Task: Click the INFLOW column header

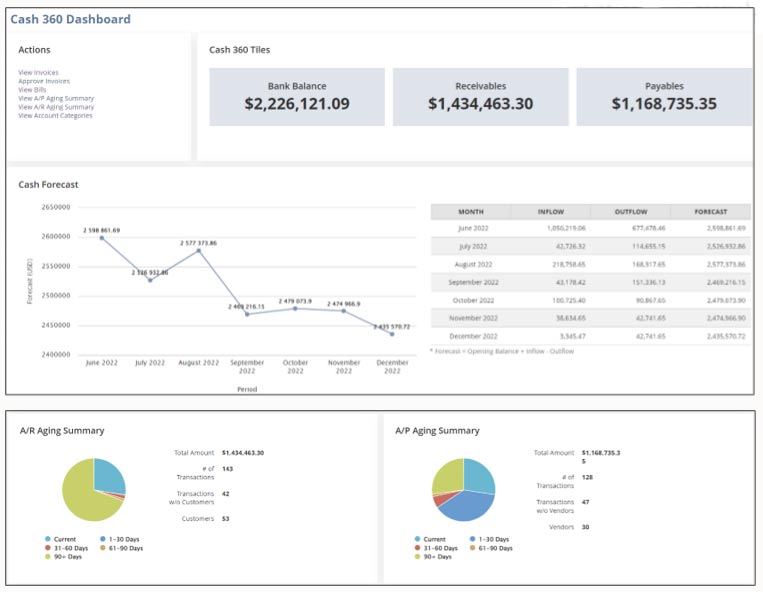Action: tap(550, 212)
